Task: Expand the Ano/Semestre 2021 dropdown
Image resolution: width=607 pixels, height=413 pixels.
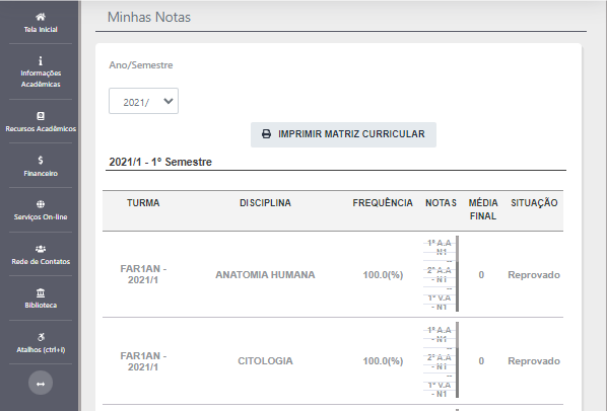Action: click(x=143, y=101)
